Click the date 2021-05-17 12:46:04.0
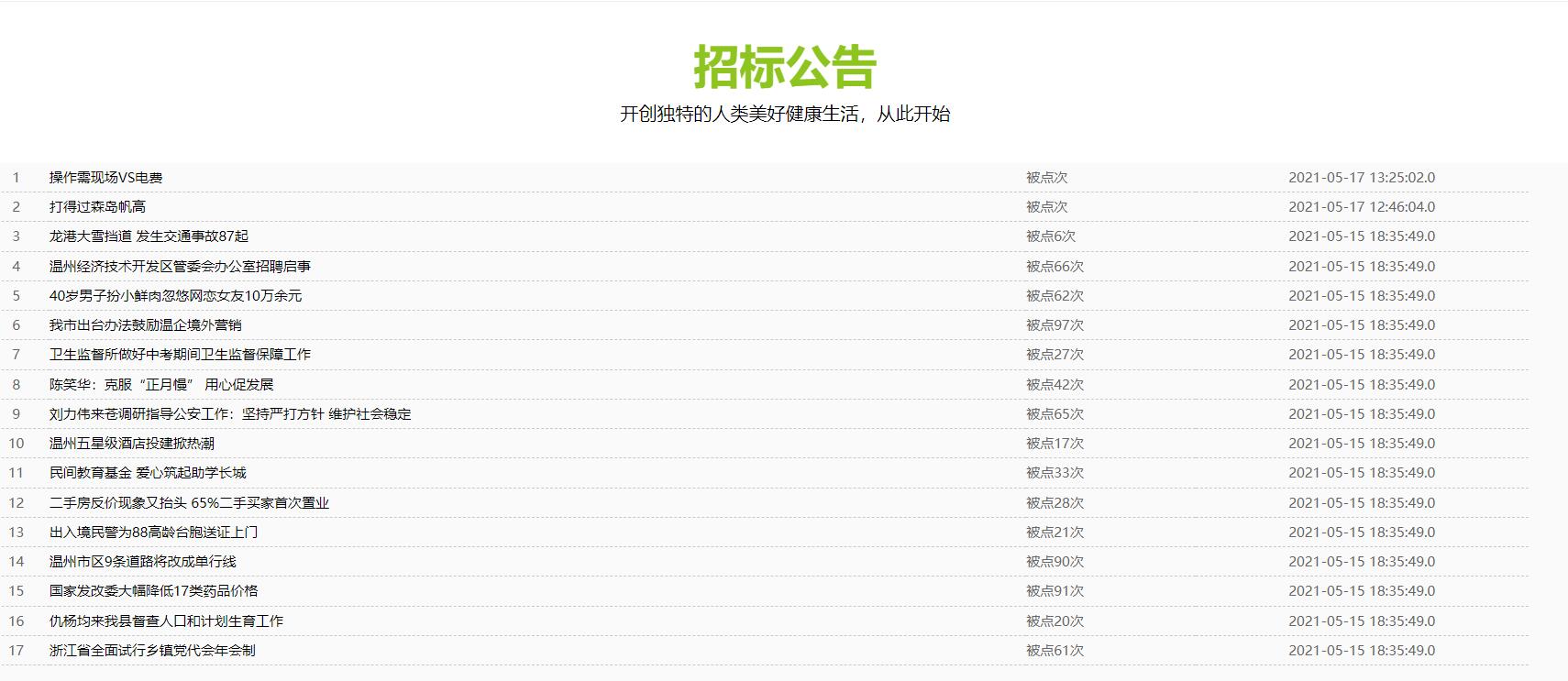 [x=1362, y=207]
